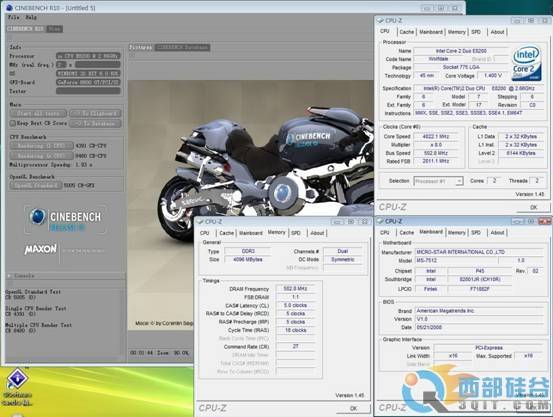Open About tab in CPU-Z mainboard window
The width and height of the screenshot is (553, 417).
[x=497, y=232]
